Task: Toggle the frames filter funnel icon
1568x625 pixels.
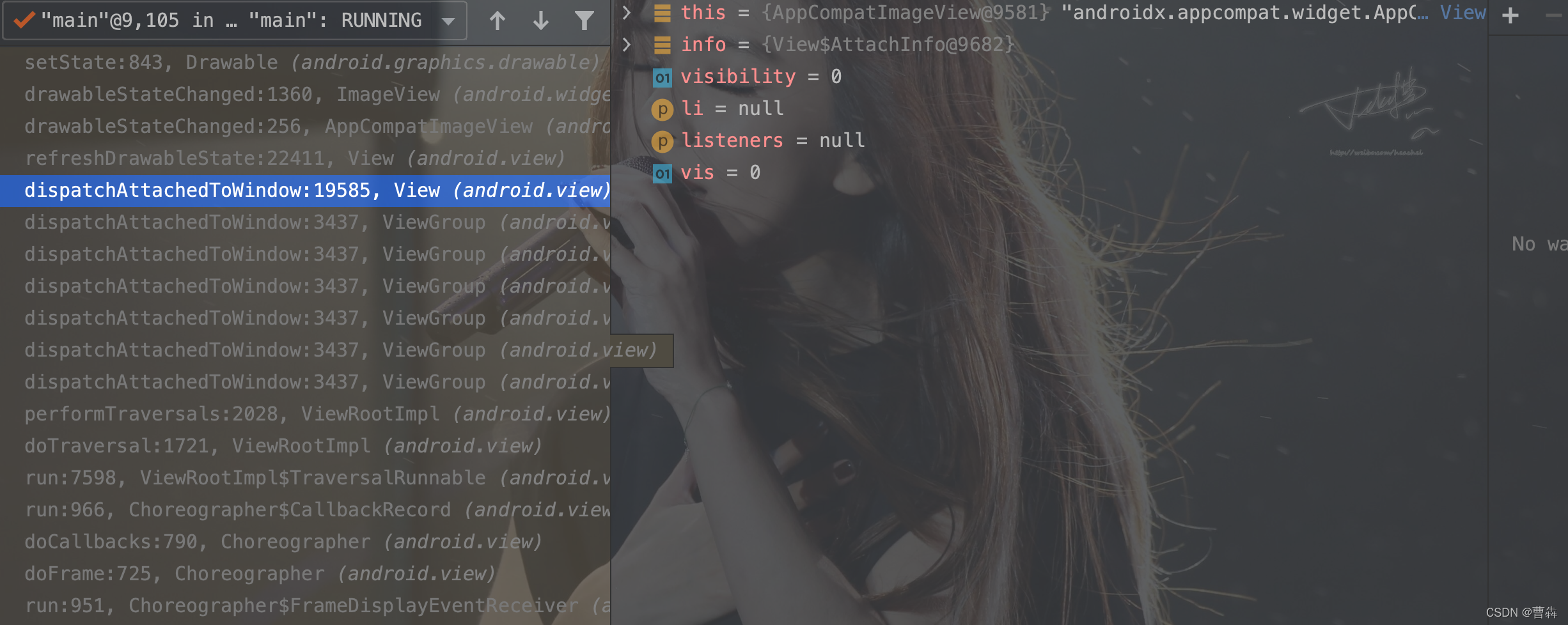Action: click(584, 21)
